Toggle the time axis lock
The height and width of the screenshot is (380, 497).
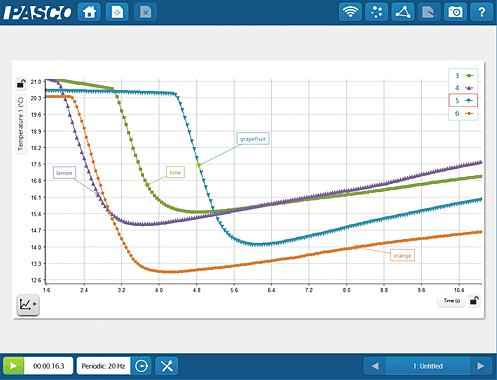pyautogui.click(x=474, y=301)
